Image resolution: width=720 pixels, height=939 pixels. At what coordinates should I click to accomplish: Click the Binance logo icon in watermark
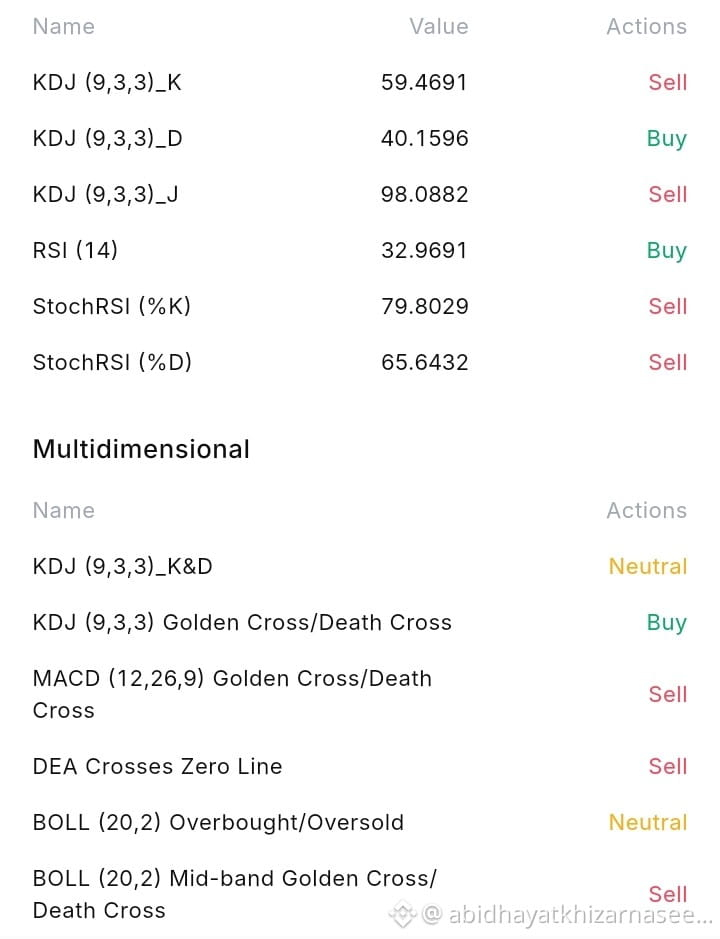tap(403, 914)
